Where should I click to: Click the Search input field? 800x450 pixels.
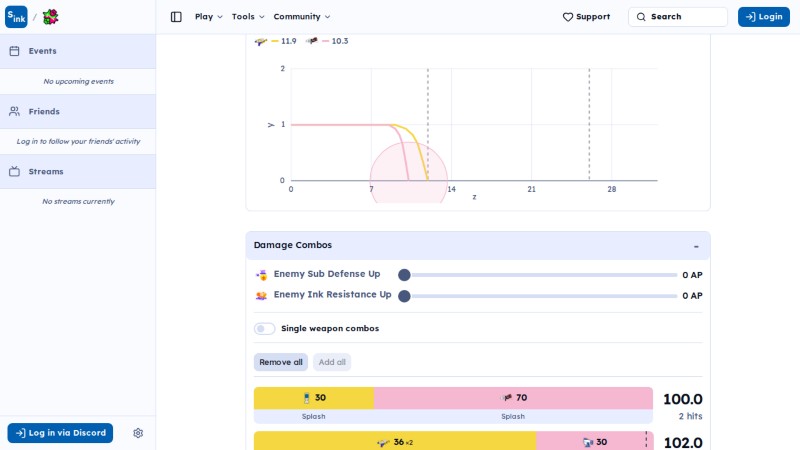pyautogui.click(x=678, y=17)
